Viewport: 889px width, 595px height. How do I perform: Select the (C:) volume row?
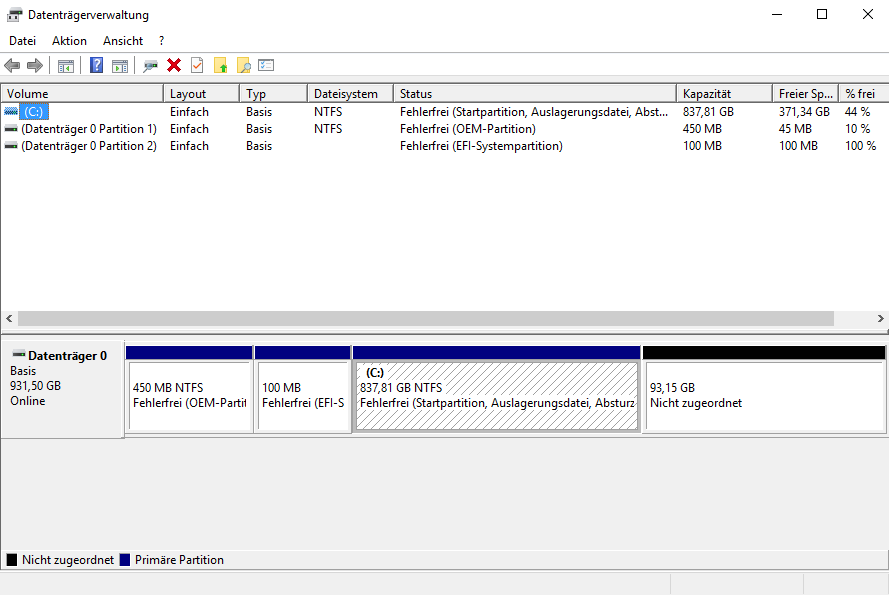[x=444, y=112]
